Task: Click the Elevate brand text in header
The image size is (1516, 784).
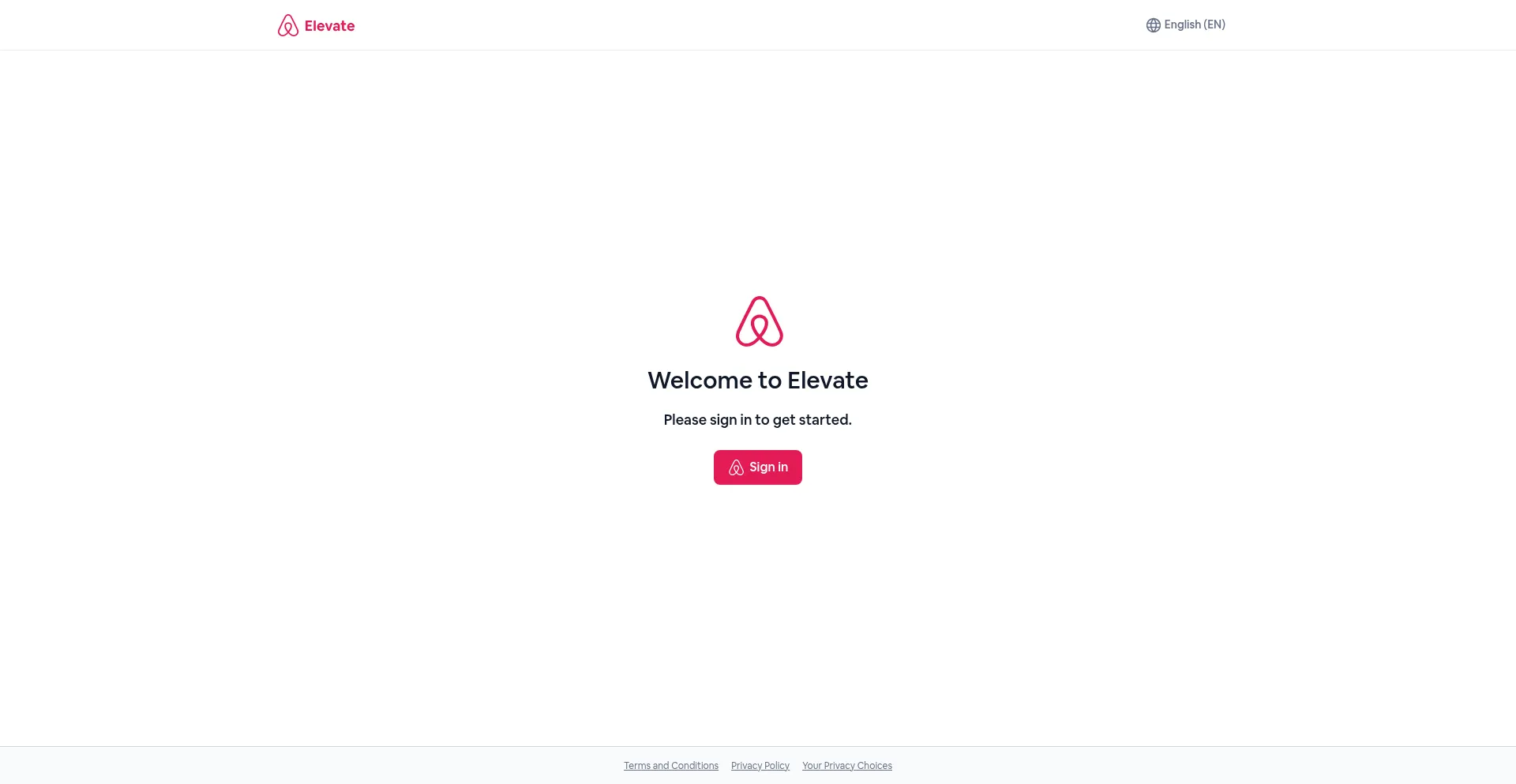Action: tap(329, 26)
